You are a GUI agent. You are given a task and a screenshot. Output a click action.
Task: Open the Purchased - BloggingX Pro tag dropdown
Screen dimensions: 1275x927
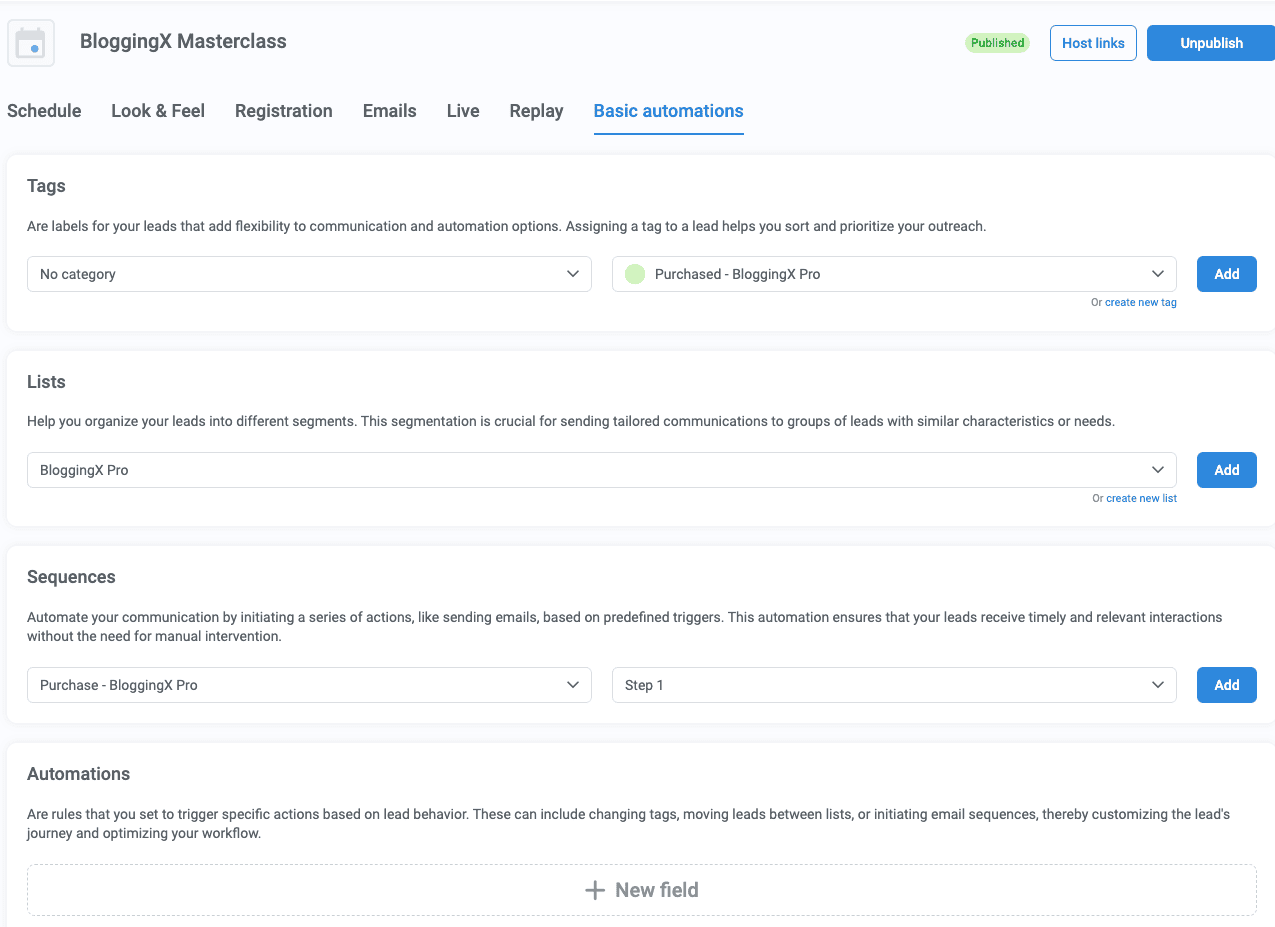click(x=894, y=274)
